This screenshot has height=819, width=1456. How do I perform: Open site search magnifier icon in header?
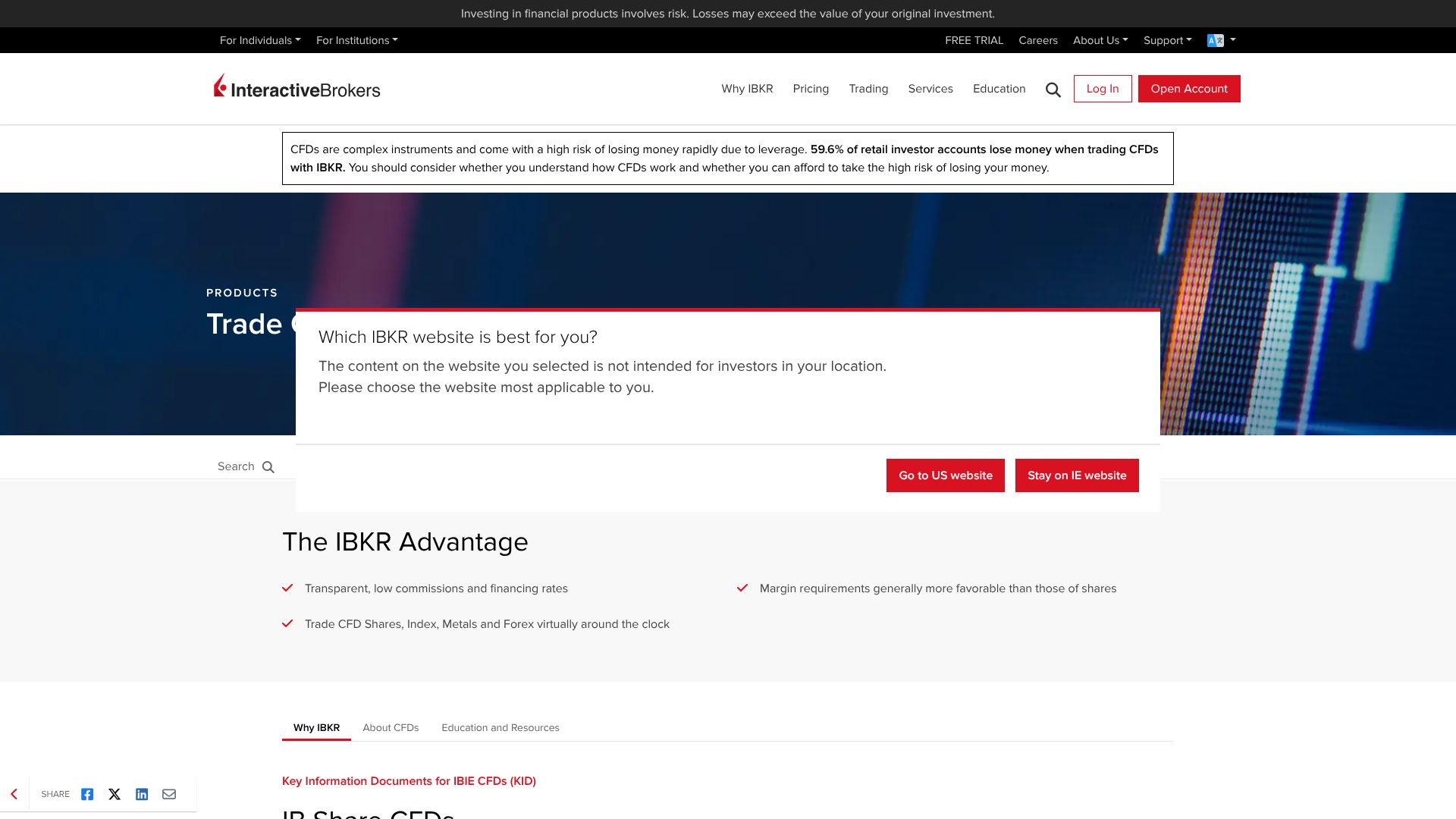coord(1053,89)
